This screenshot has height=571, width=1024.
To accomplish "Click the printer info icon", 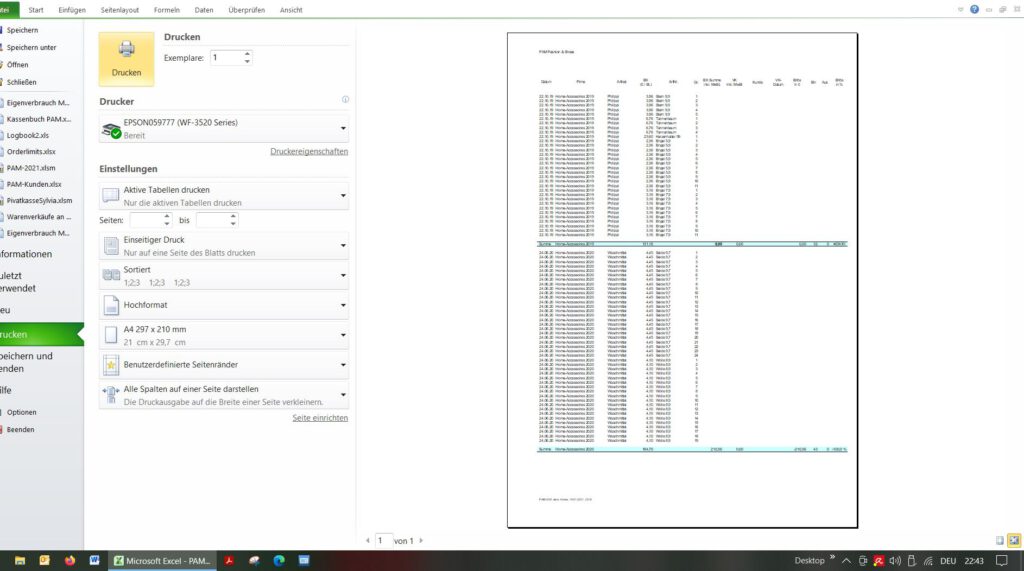I will 345,100.
